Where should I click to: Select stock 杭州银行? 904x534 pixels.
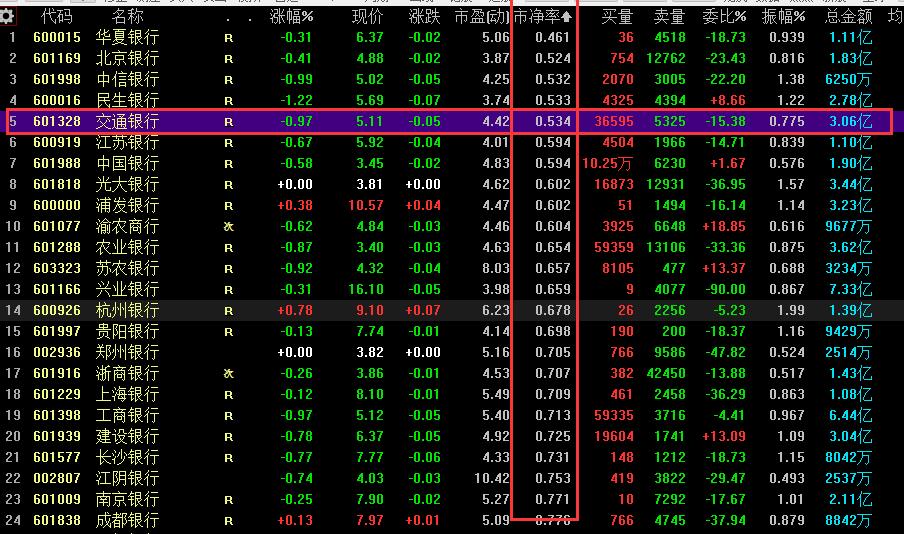pyautogui.click(x=127, y=310)
